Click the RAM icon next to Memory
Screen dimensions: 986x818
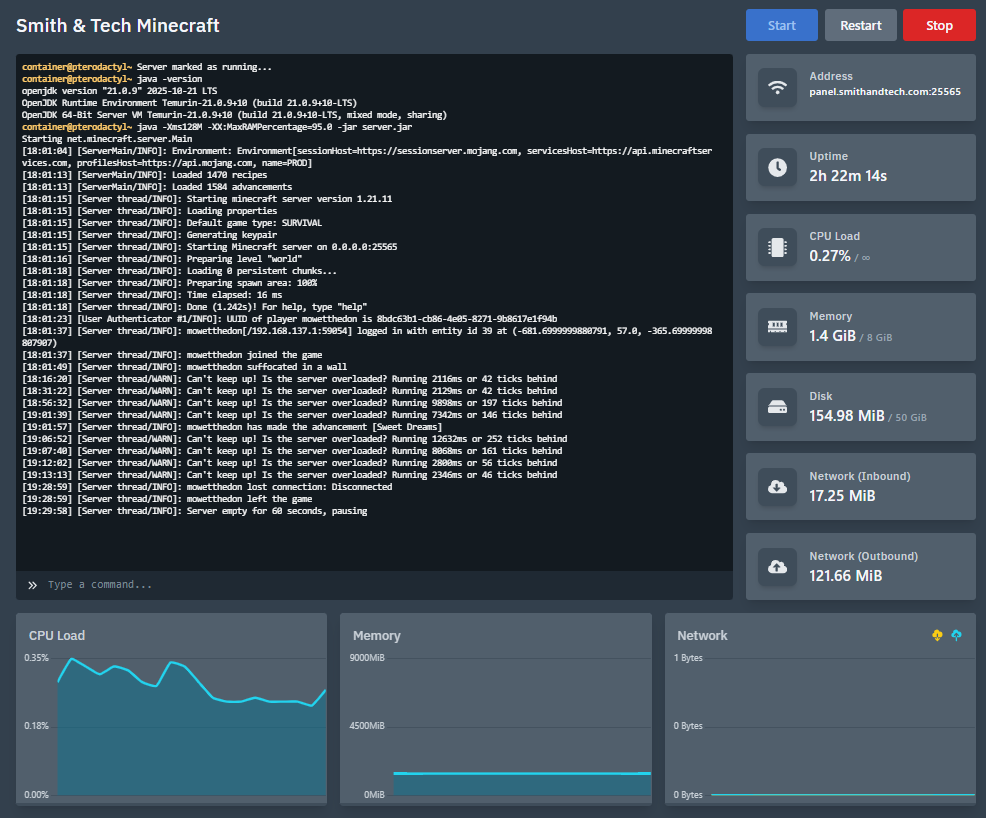(777, 327)
